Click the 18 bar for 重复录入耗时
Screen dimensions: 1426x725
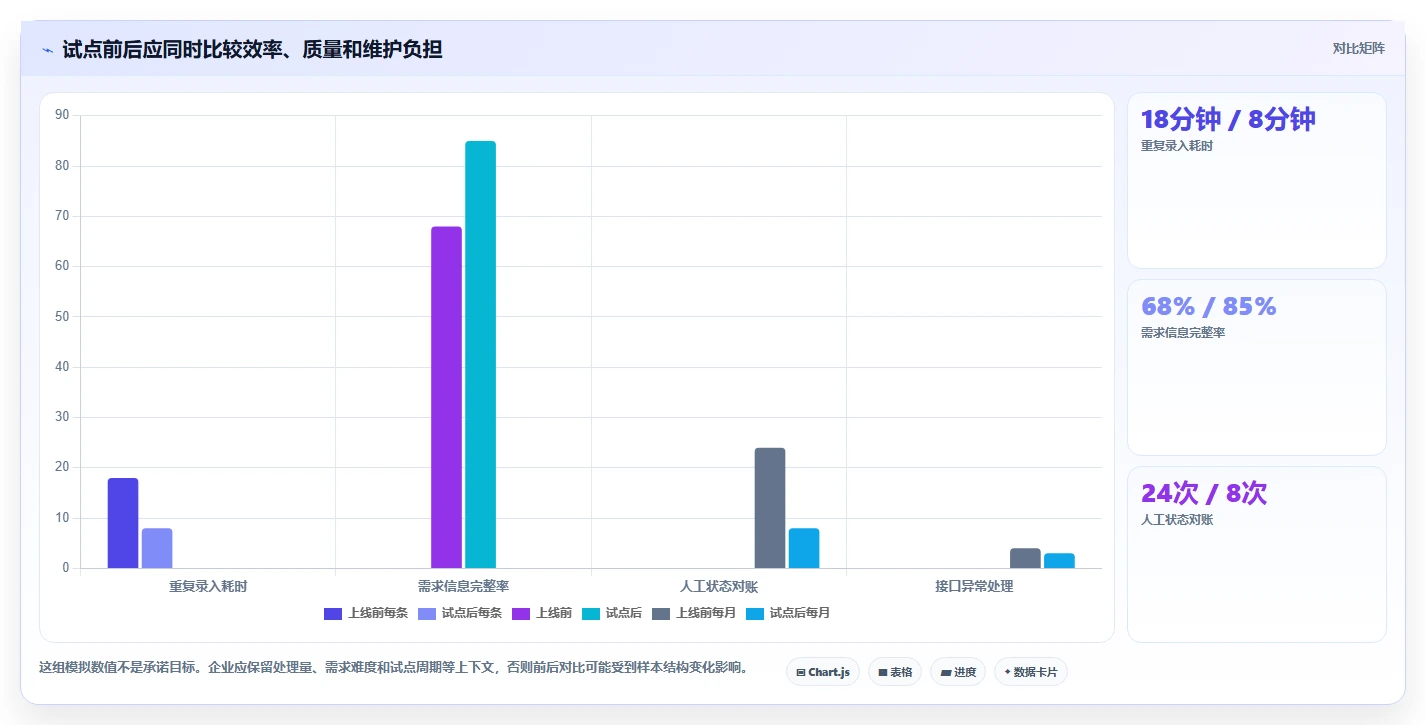pyautogui.click(x=123, y=523)
